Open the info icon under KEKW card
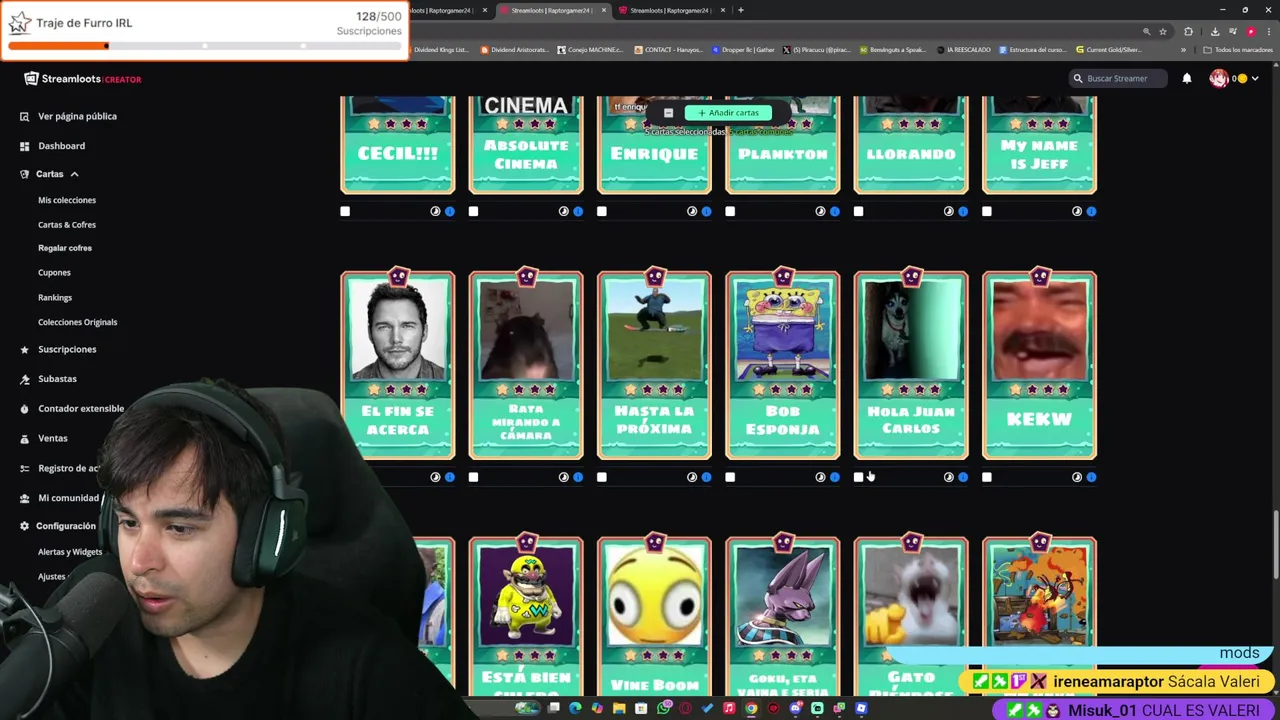The height and width of the screenshot is (720, 1280). [1091, 477]
